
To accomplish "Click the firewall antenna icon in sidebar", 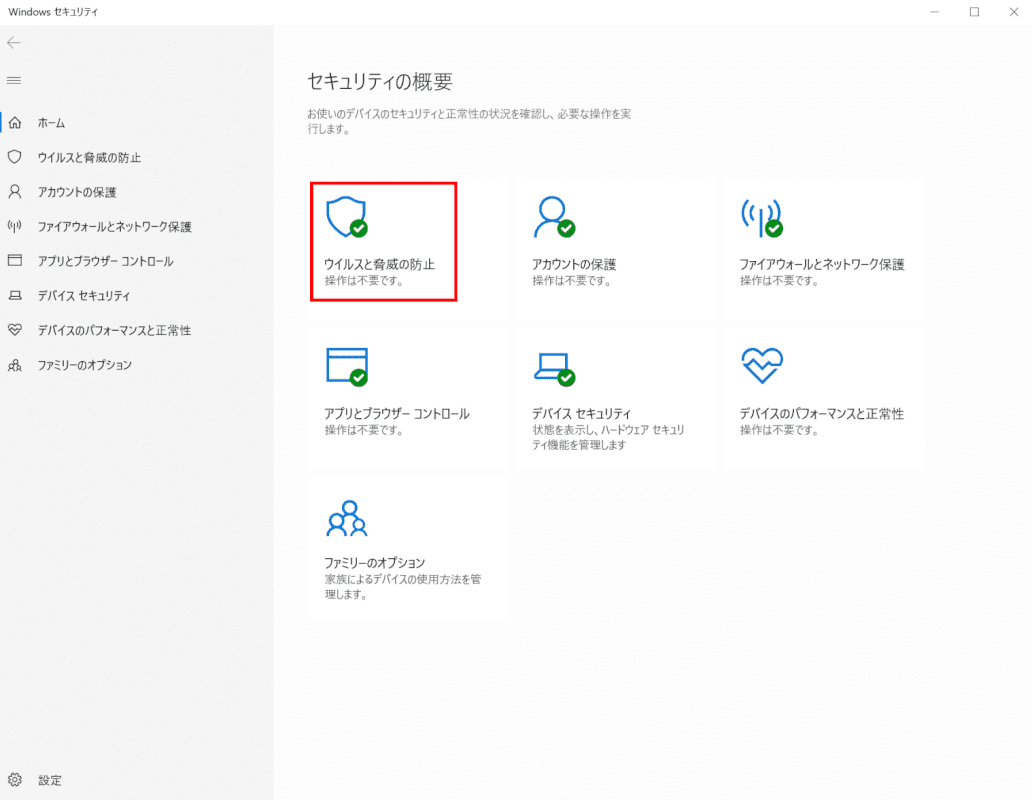I will [x=14, y=226].
